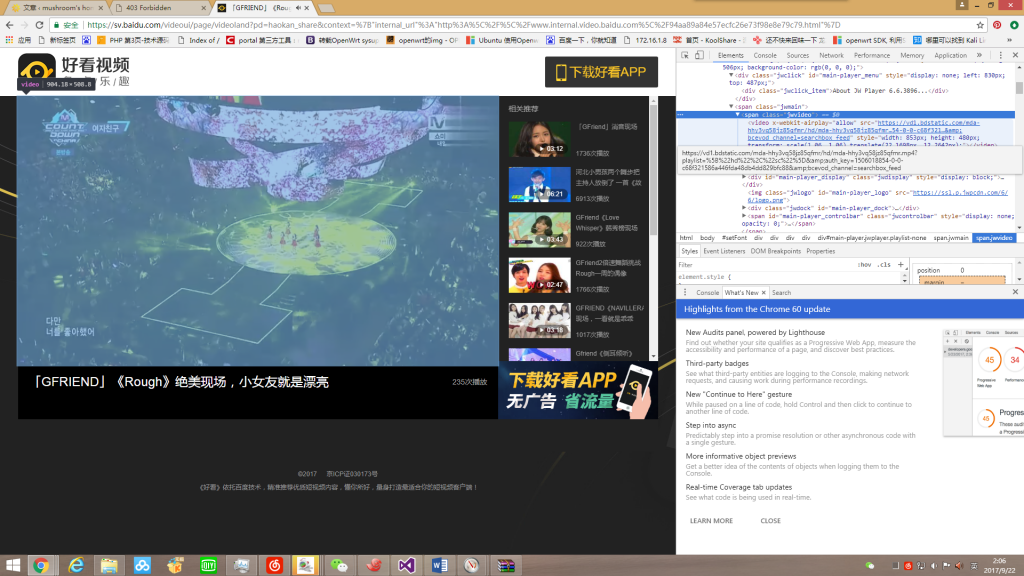
Task: Open the Application panel tab
Action: [950, 56]
